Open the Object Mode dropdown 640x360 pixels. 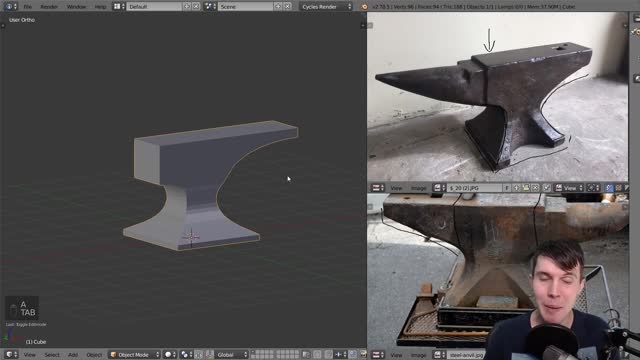point(134,355)
